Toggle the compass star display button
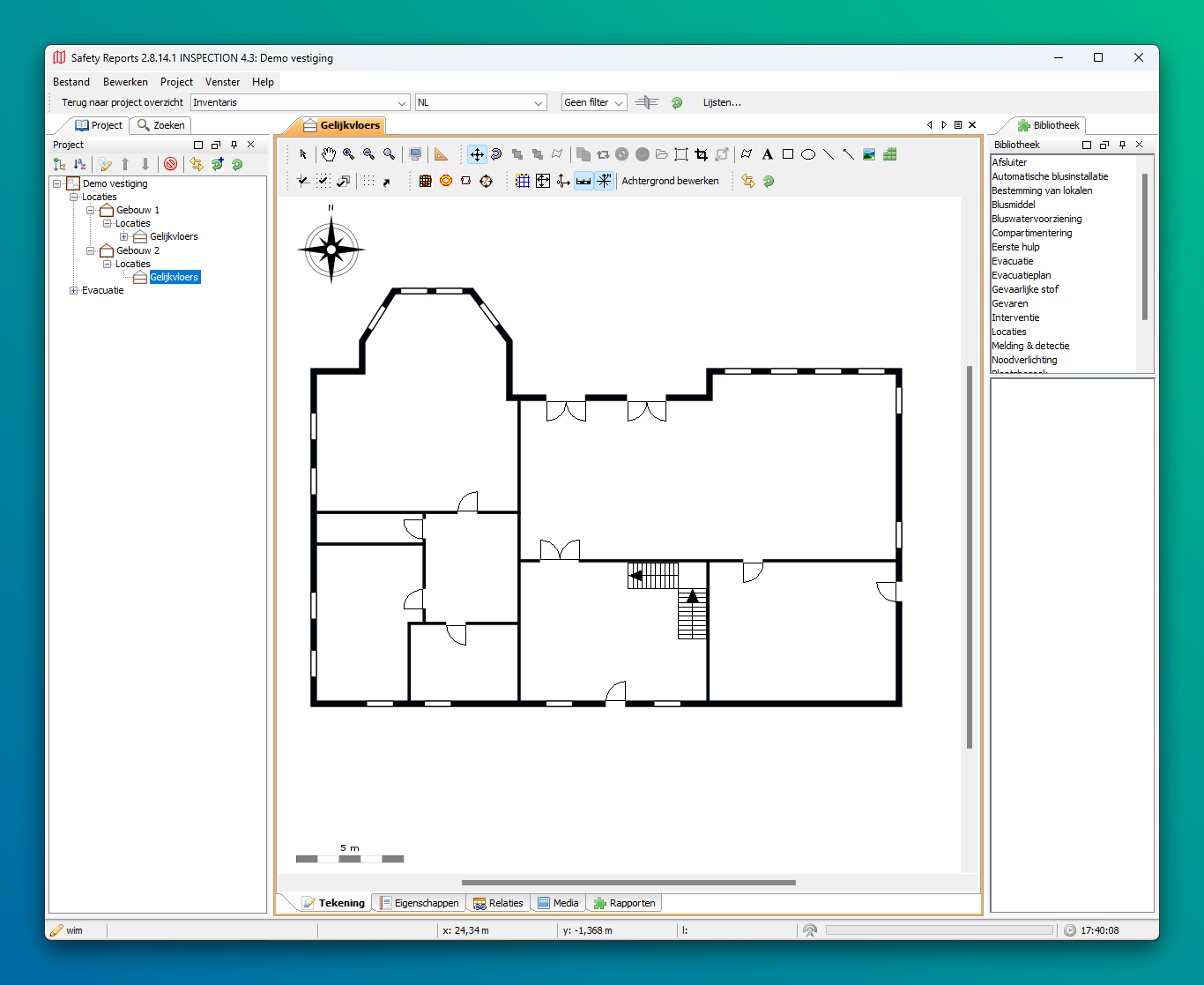 (x=605, y=181)
